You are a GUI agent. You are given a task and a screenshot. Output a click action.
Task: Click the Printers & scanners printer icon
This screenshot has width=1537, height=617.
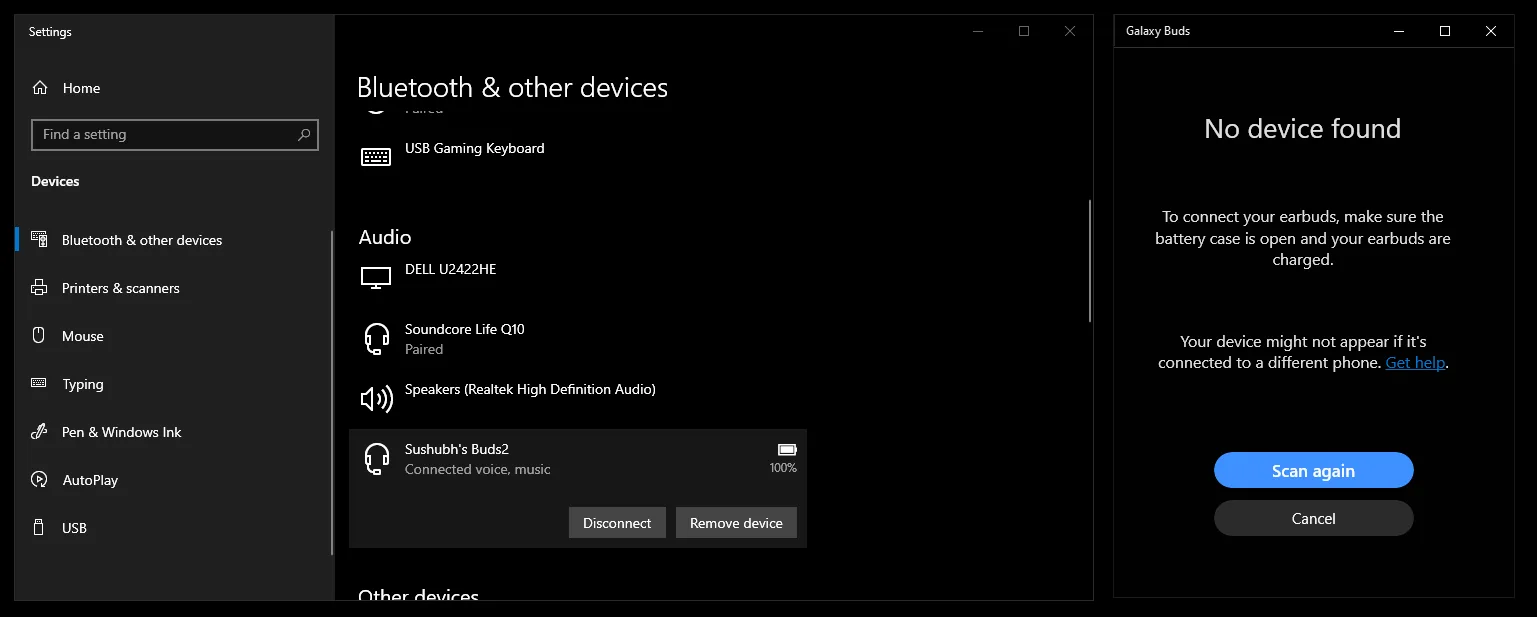(39, 288)
